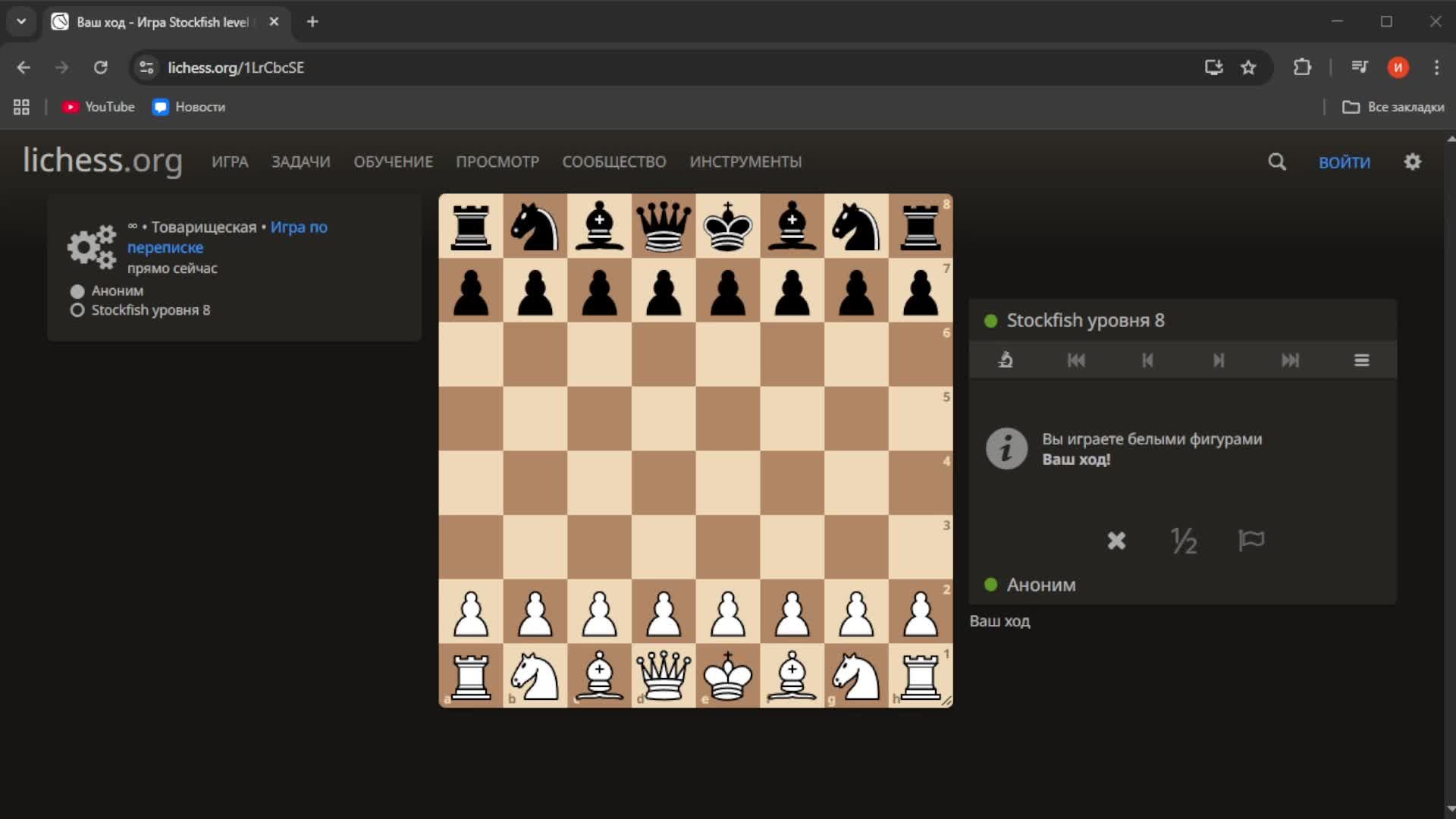Open the ИНСТРУМЕНТЫ menu

(x=745, y=162)
